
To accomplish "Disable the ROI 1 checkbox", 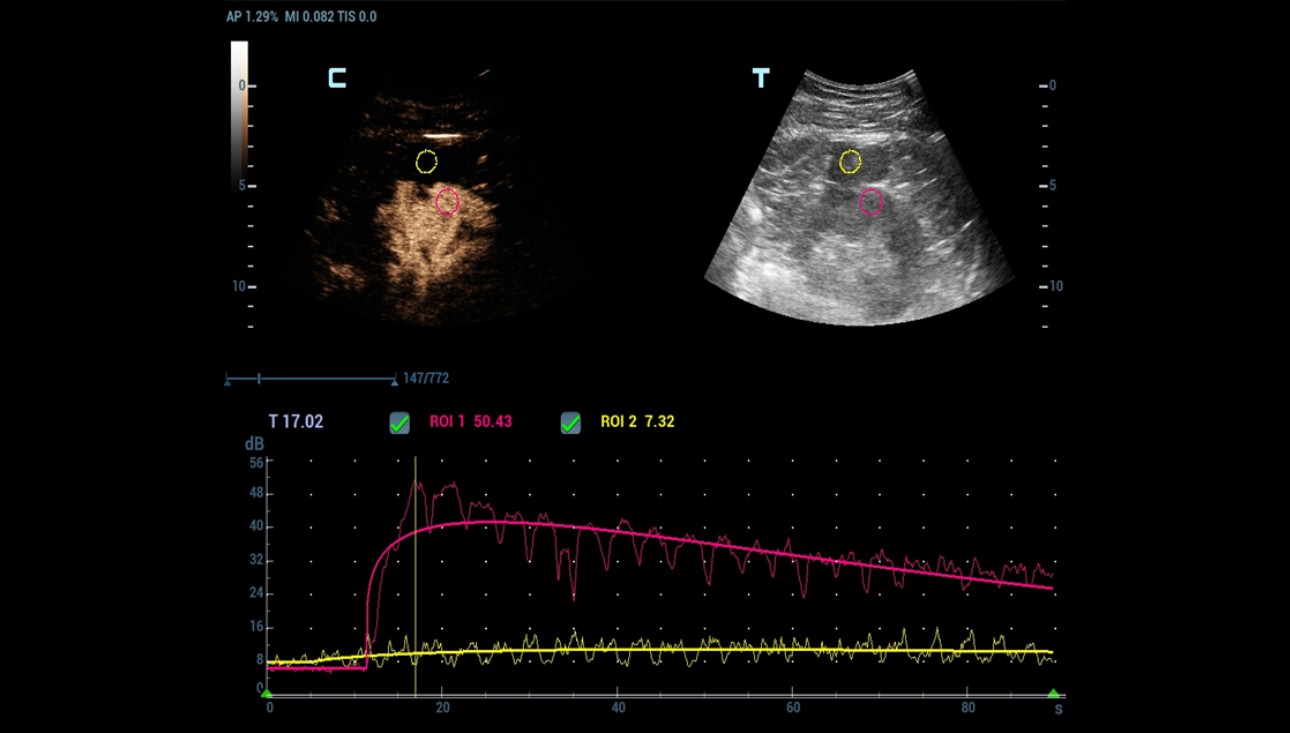I will click(x=398, y=423).
